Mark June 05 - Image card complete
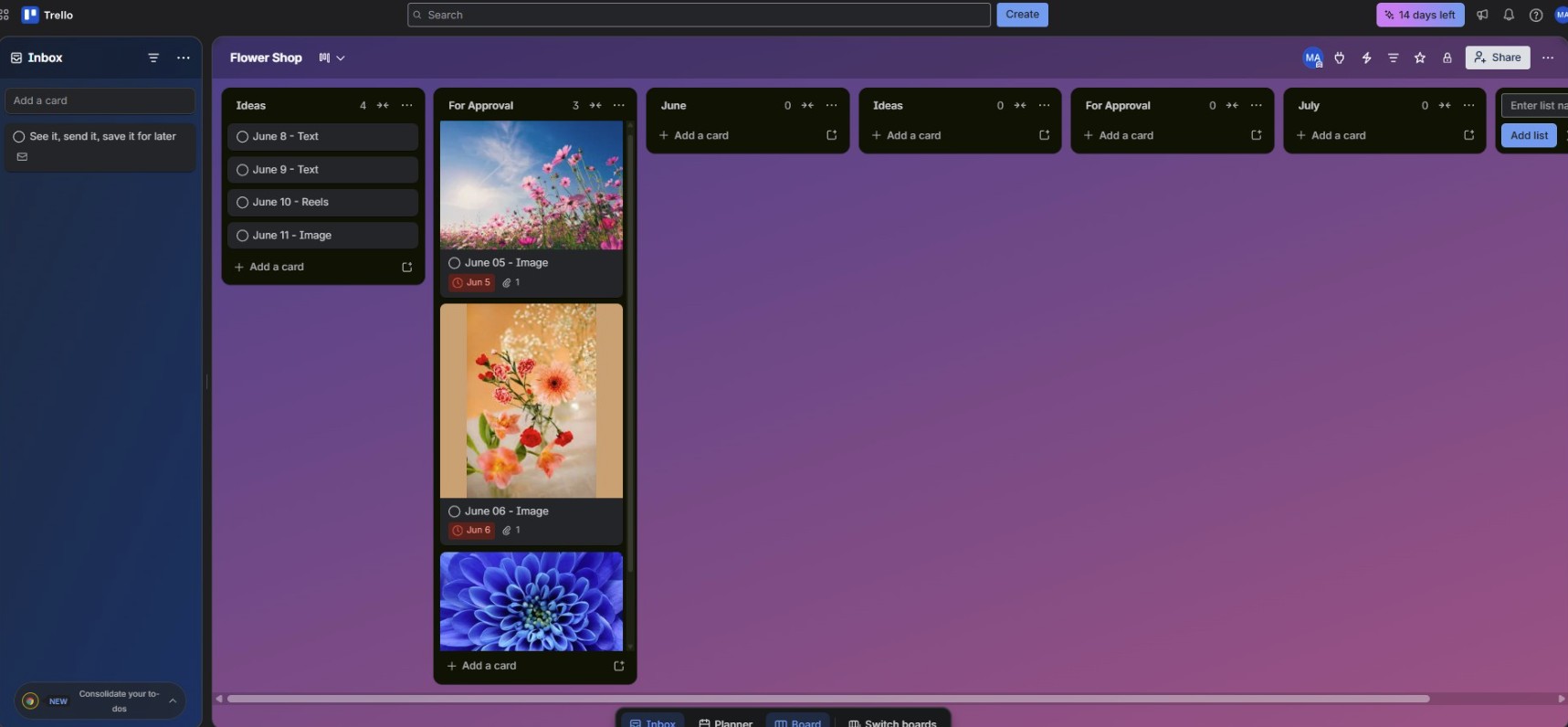 (455, 263)
